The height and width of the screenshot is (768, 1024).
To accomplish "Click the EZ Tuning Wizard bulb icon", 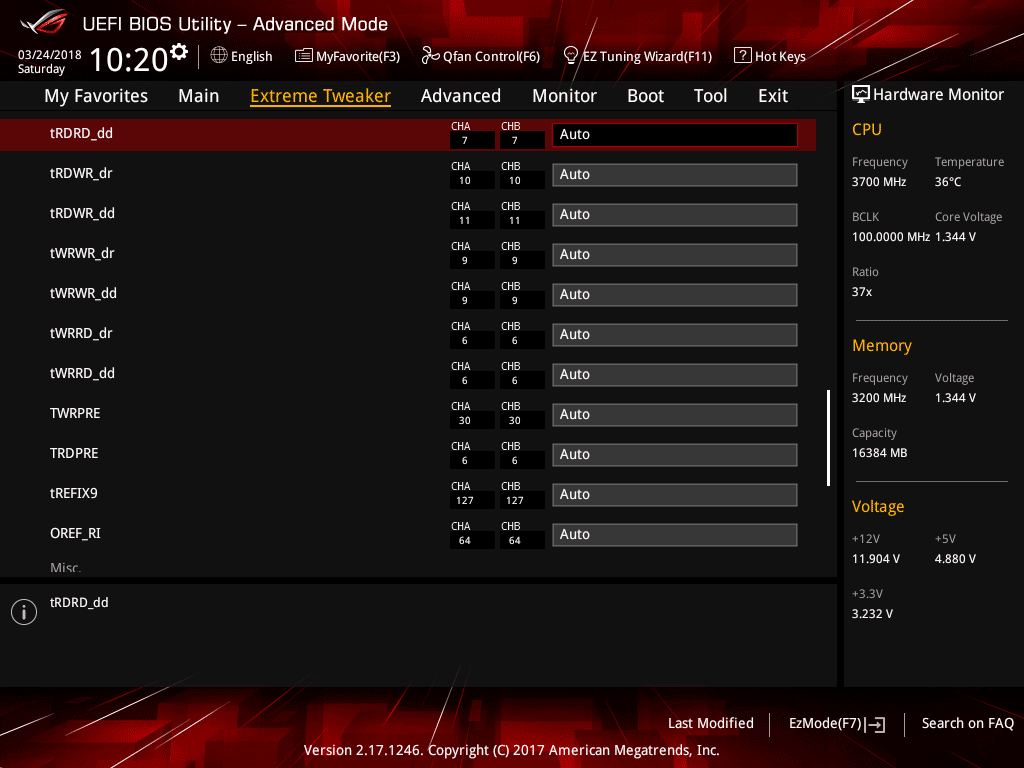I will point(571,56).
